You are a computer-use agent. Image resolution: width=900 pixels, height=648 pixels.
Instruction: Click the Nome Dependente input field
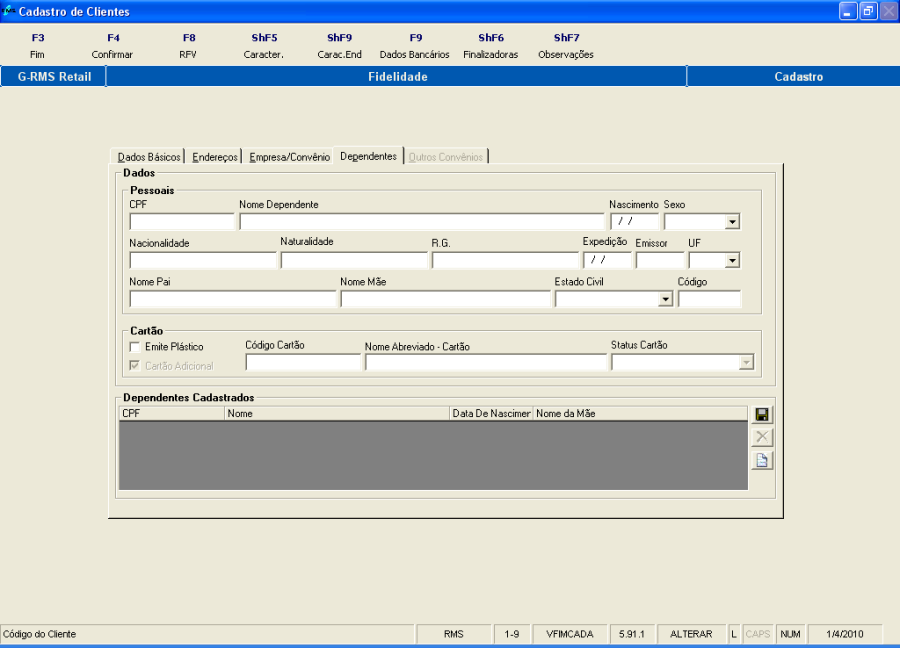[421, 222]
